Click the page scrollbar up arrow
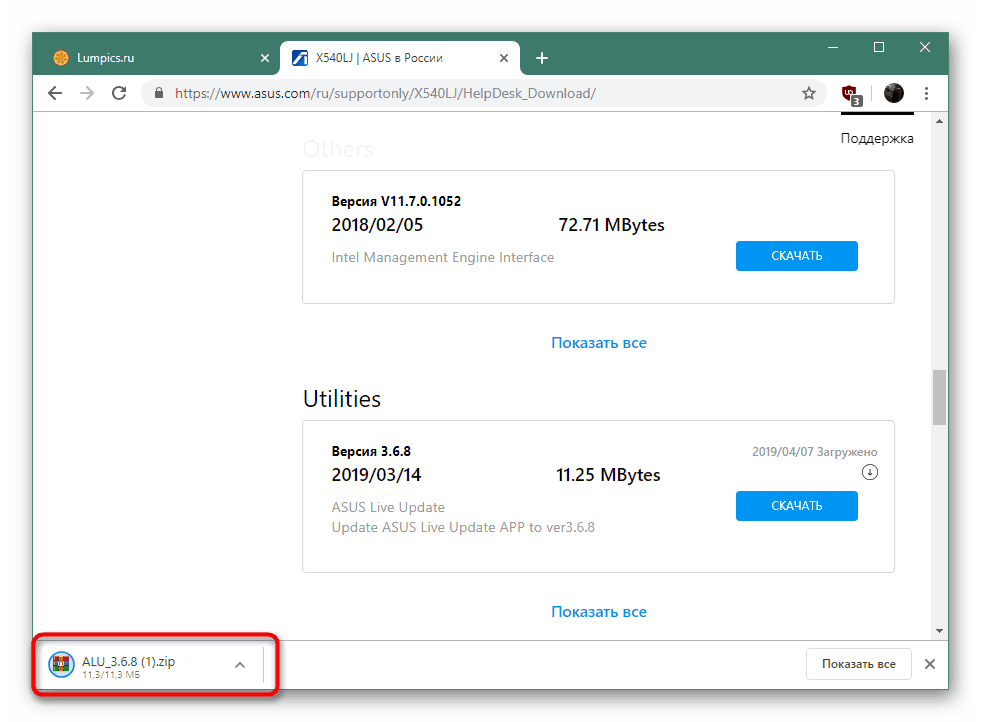The height and width of the screenshot is (722, 981). click(x=939, y=121)
